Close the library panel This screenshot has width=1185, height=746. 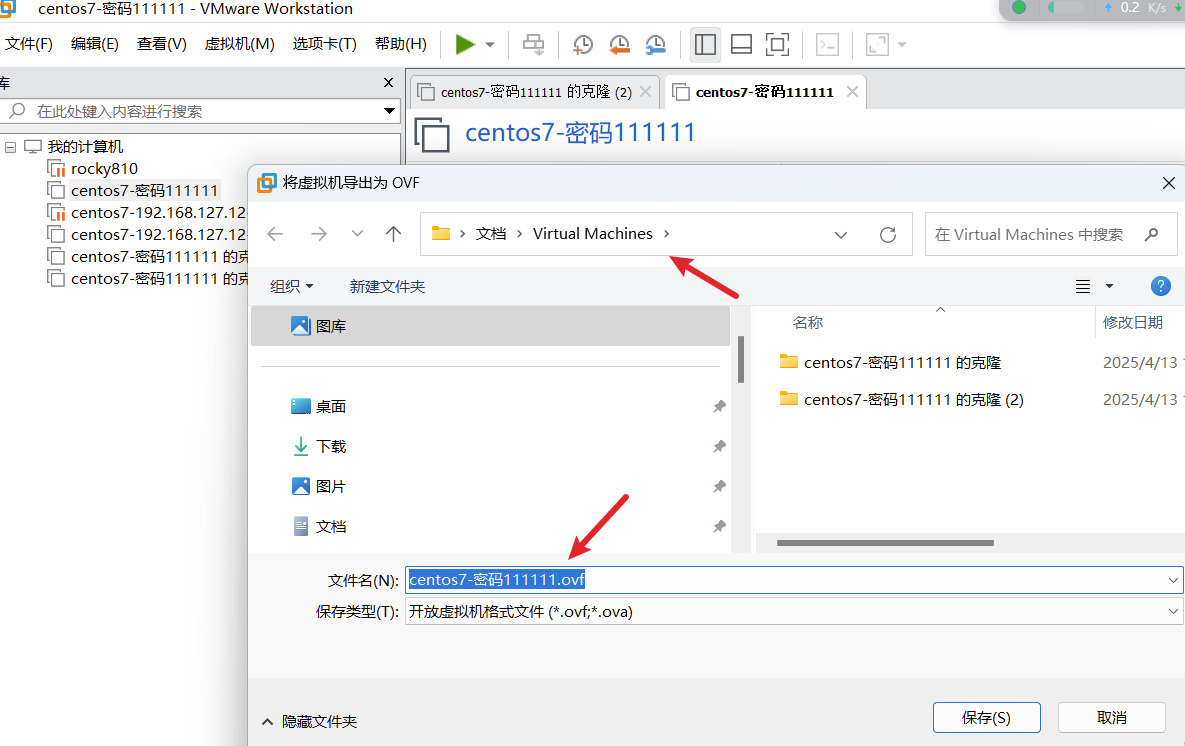[x=388, y=82]
